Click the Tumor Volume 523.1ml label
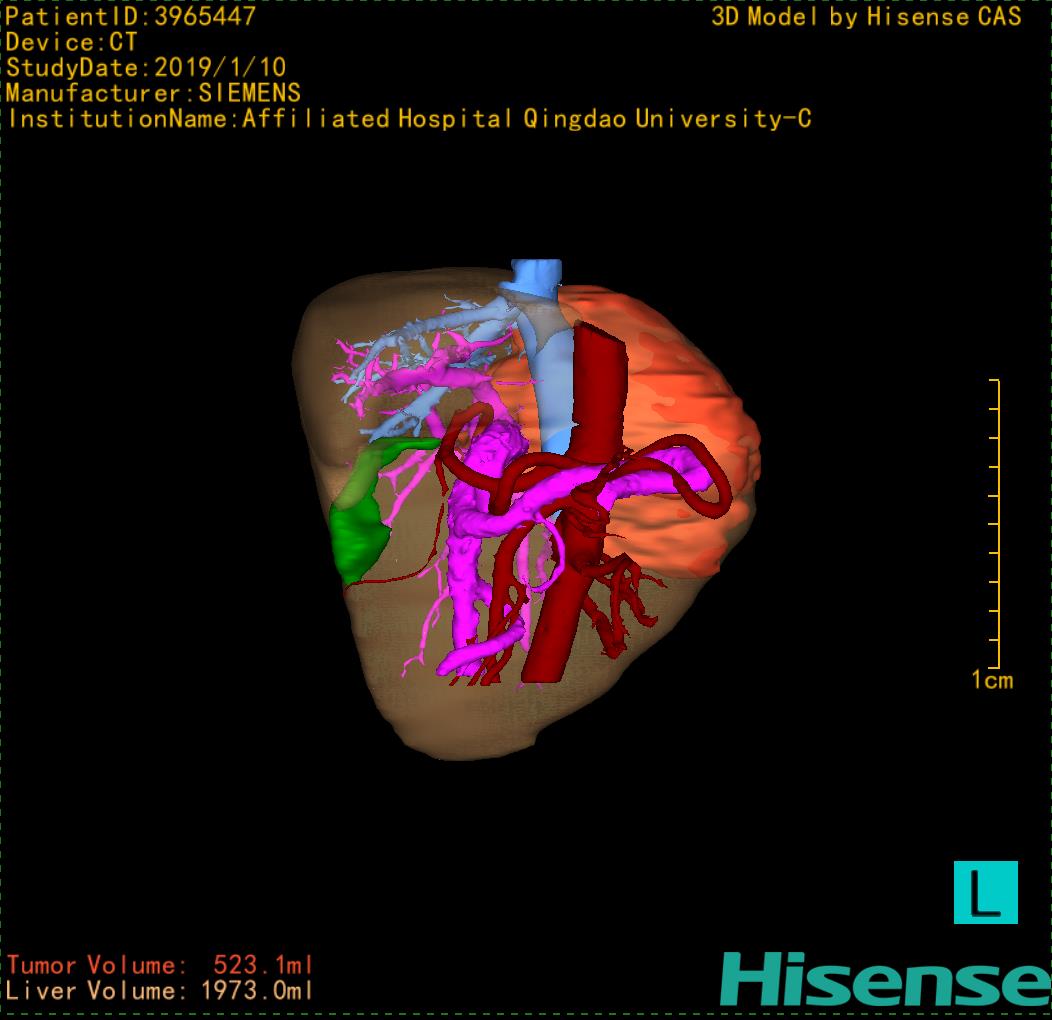This screenshot has height=1020, width=1052. [160, 966]
